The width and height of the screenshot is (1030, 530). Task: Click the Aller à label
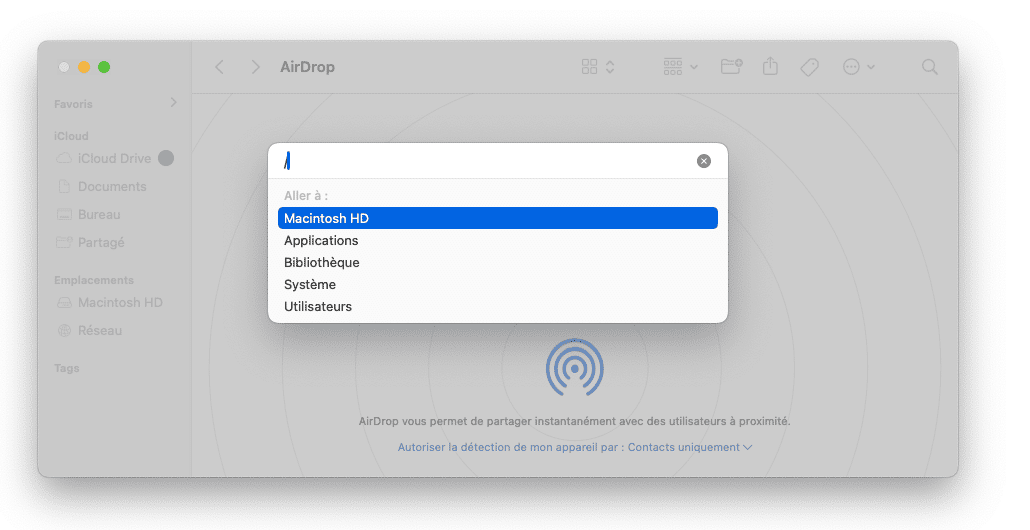pos(306,196)
